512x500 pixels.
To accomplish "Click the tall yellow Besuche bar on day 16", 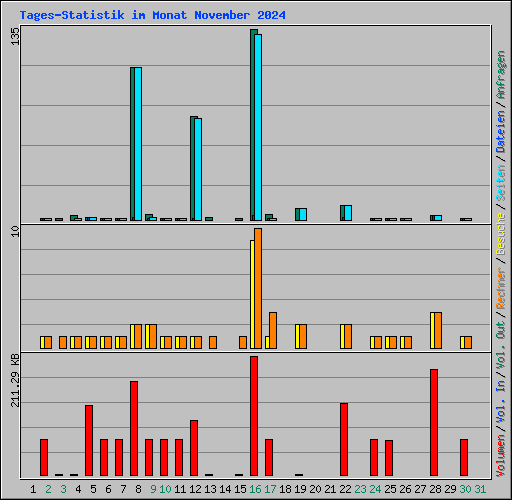I will click(x=252, y=295).
